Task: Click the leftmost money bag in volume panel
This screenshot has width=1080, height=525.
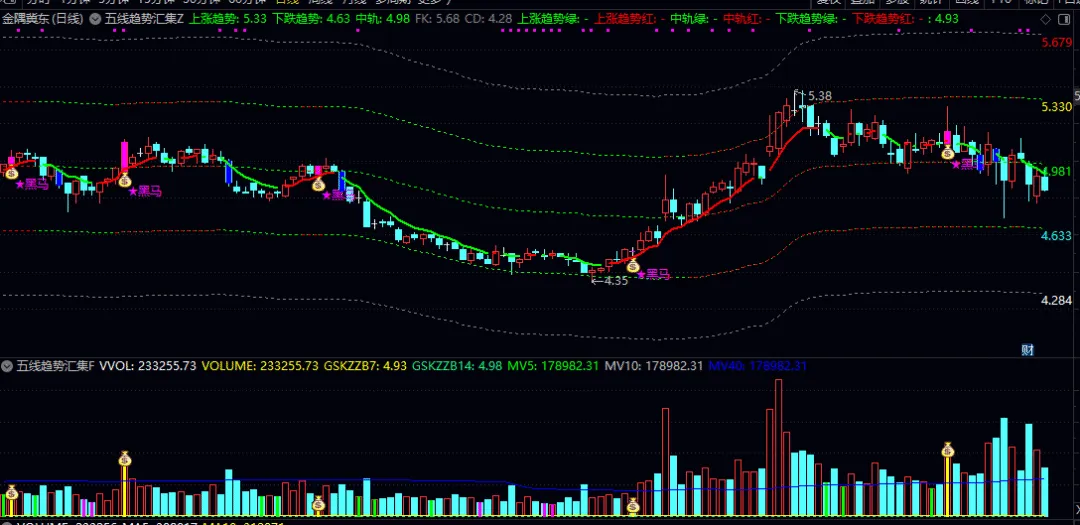Action: click(11, 492)
